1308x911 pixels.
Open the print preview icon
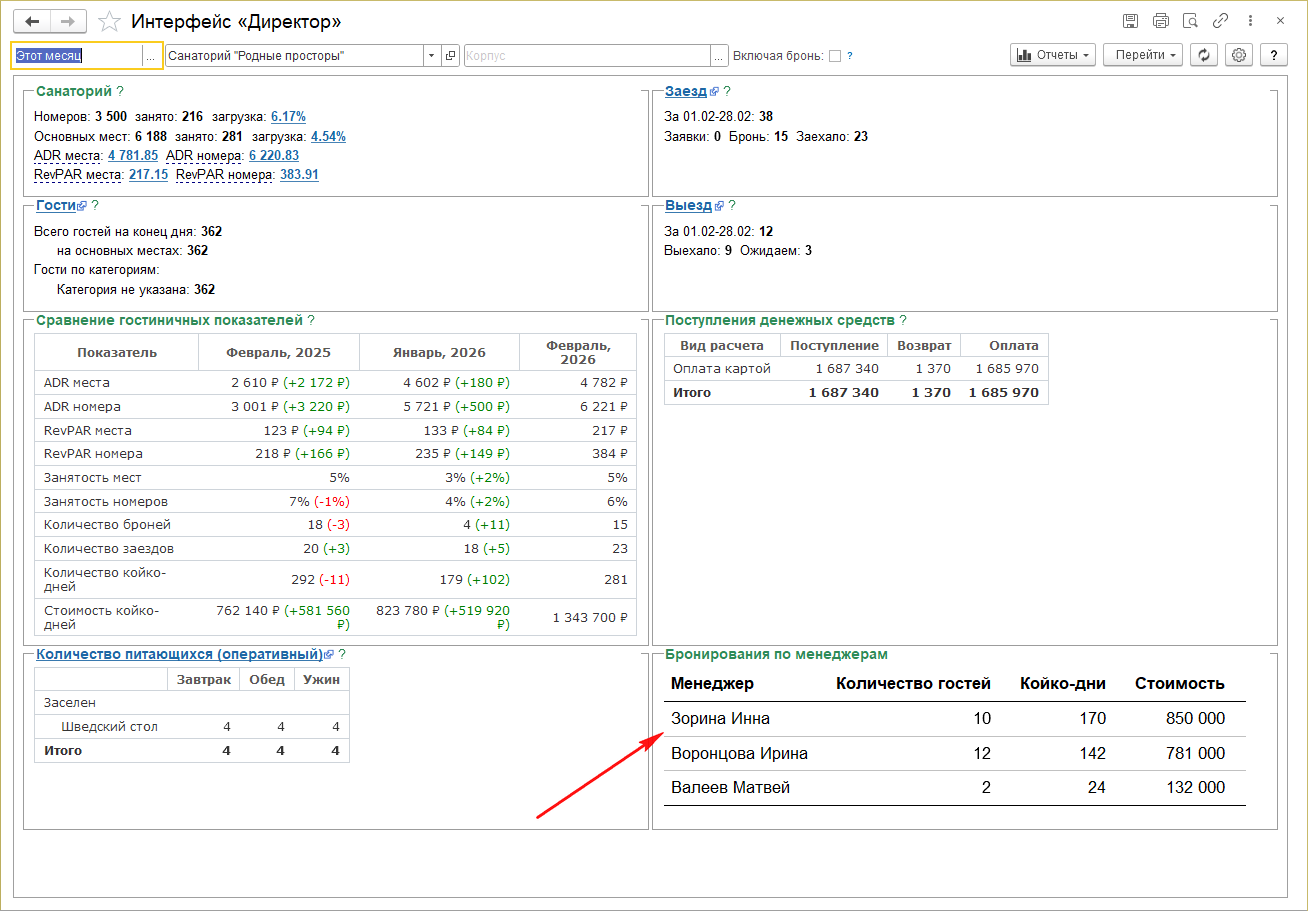click(1190, 21)
